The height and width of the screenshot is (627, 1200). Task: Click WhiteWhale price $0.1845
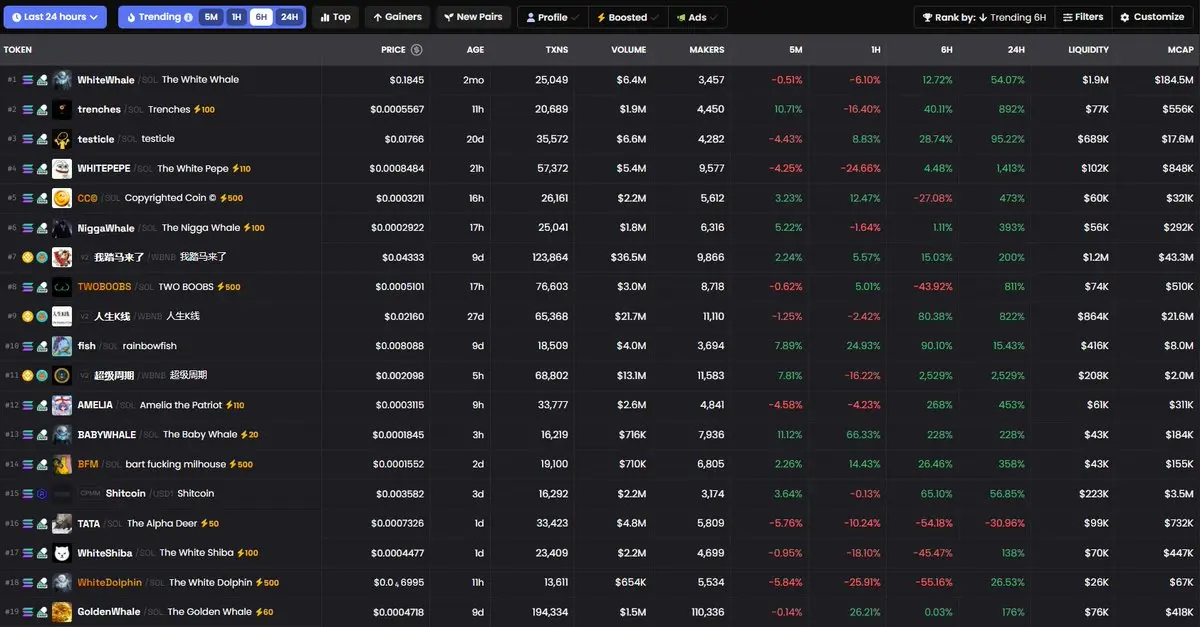(x=406, y=80)
